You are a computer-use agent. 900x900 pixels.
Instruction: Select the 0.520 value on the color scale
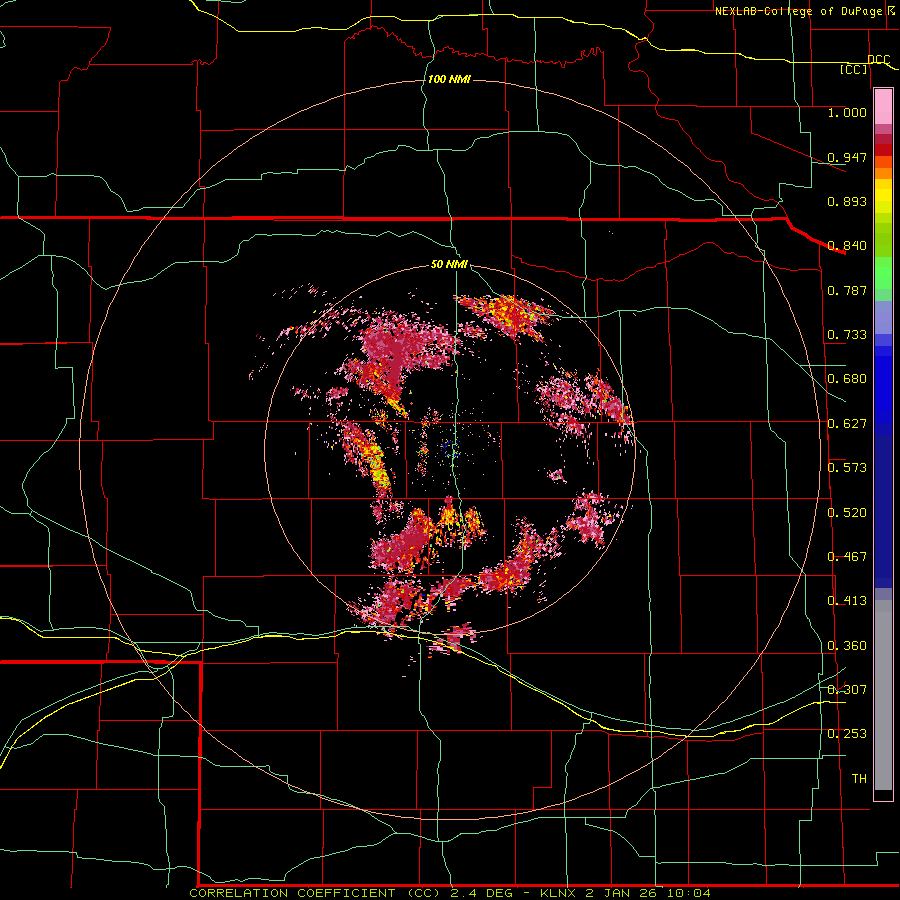click(x=847, y=513)
